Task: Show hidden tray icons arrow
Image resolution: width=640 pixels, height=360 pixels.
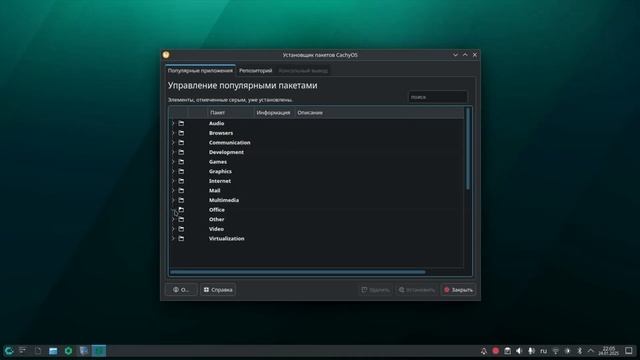Action: pyautogui.click(x=591, y=351)
